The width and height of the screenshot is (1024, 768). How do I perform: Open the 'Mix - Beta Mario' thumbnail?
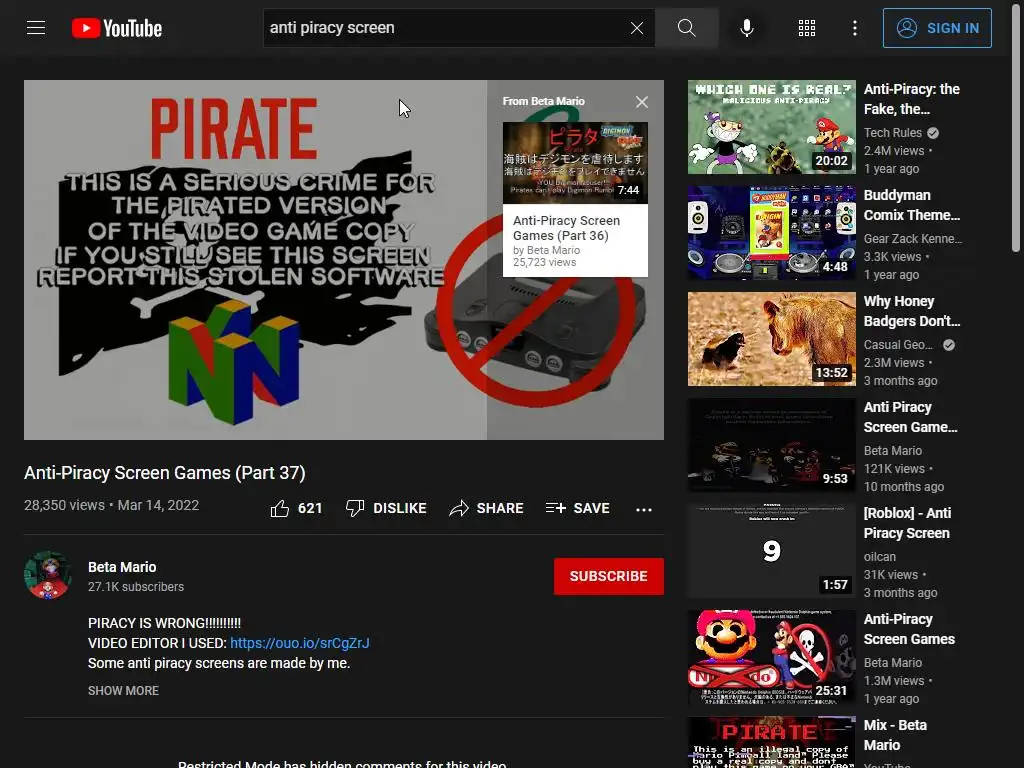pos(771,742)
